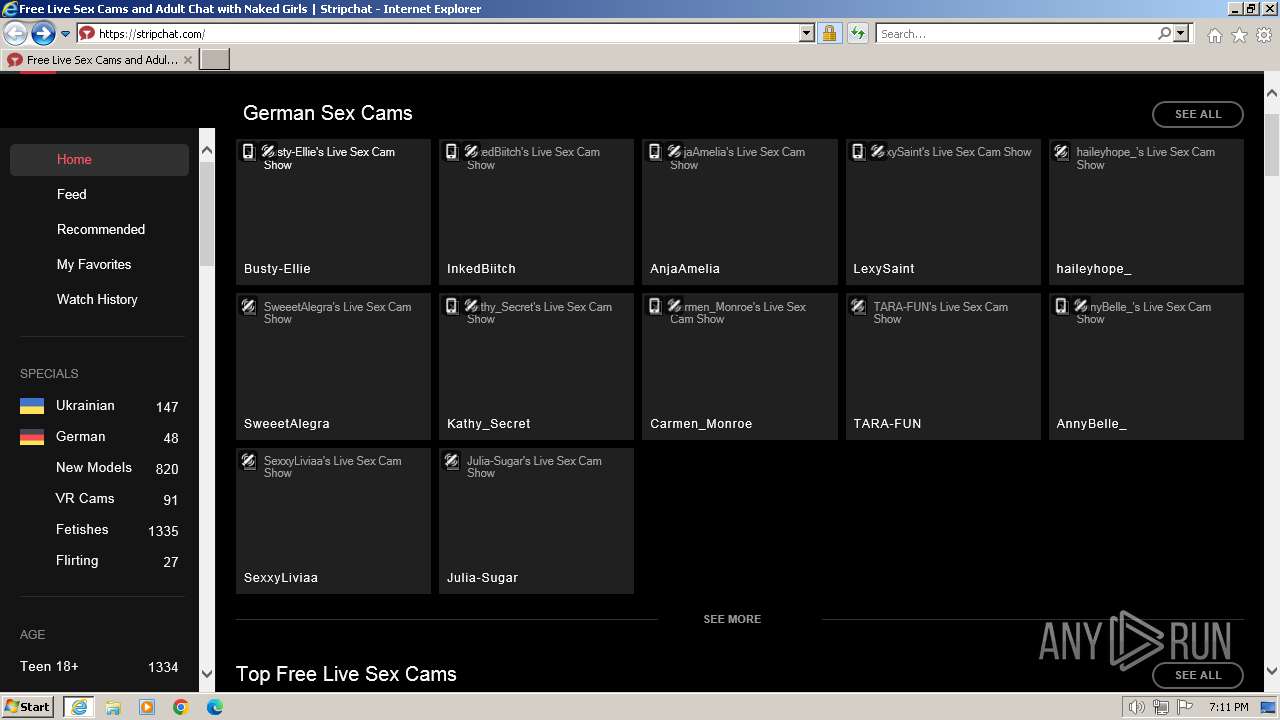Click the browser Home icon
Screen dimensions: 1280x720
[1214, 35]
